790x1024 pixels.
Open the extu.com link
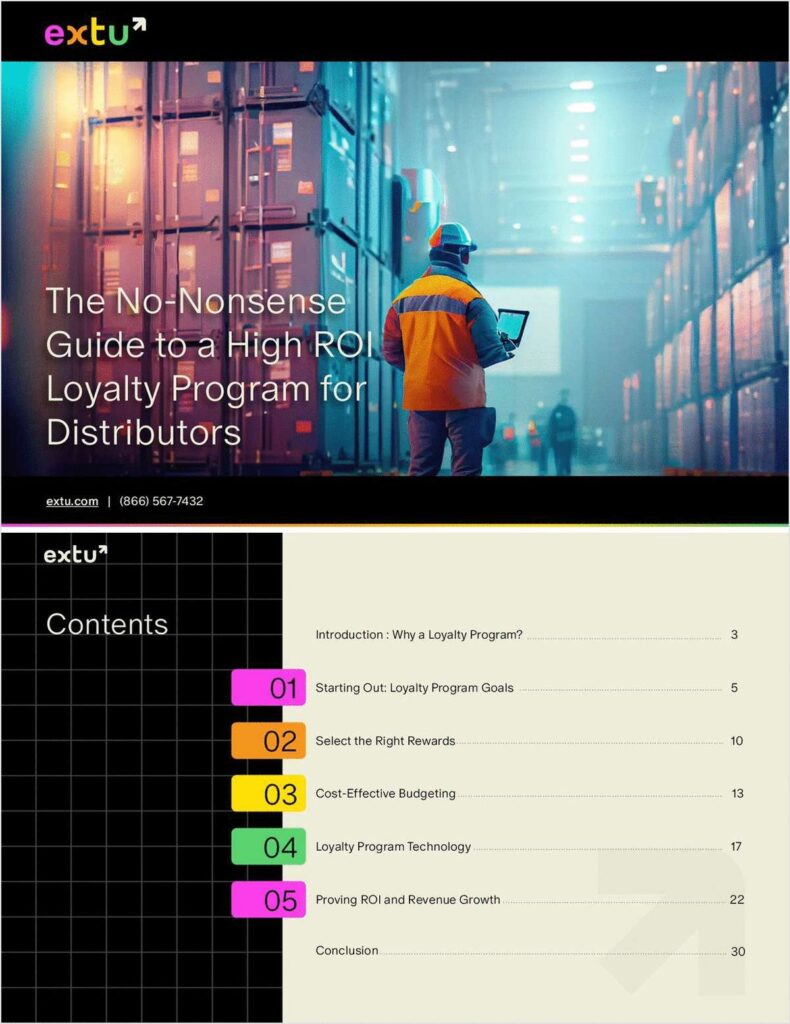tap(72, 501)
